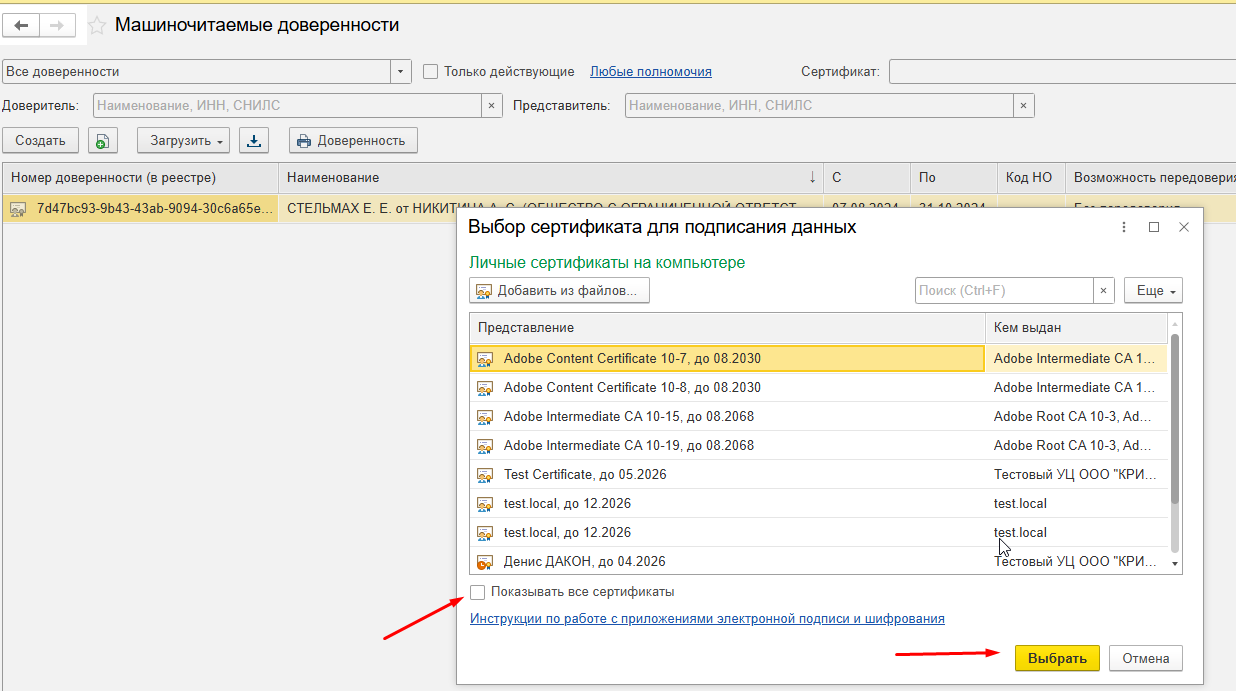This screenshot has height=691, width=1236.
Task: Click the download arrow icon button
Action: click(254, 141)
